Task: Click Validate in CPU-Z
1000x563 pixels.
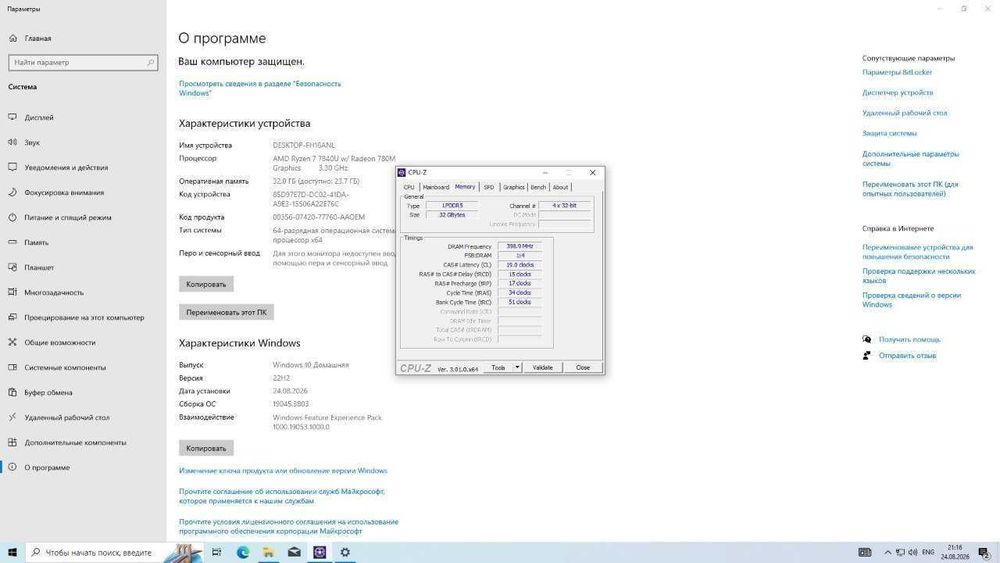Action: (x=543, y=367)
